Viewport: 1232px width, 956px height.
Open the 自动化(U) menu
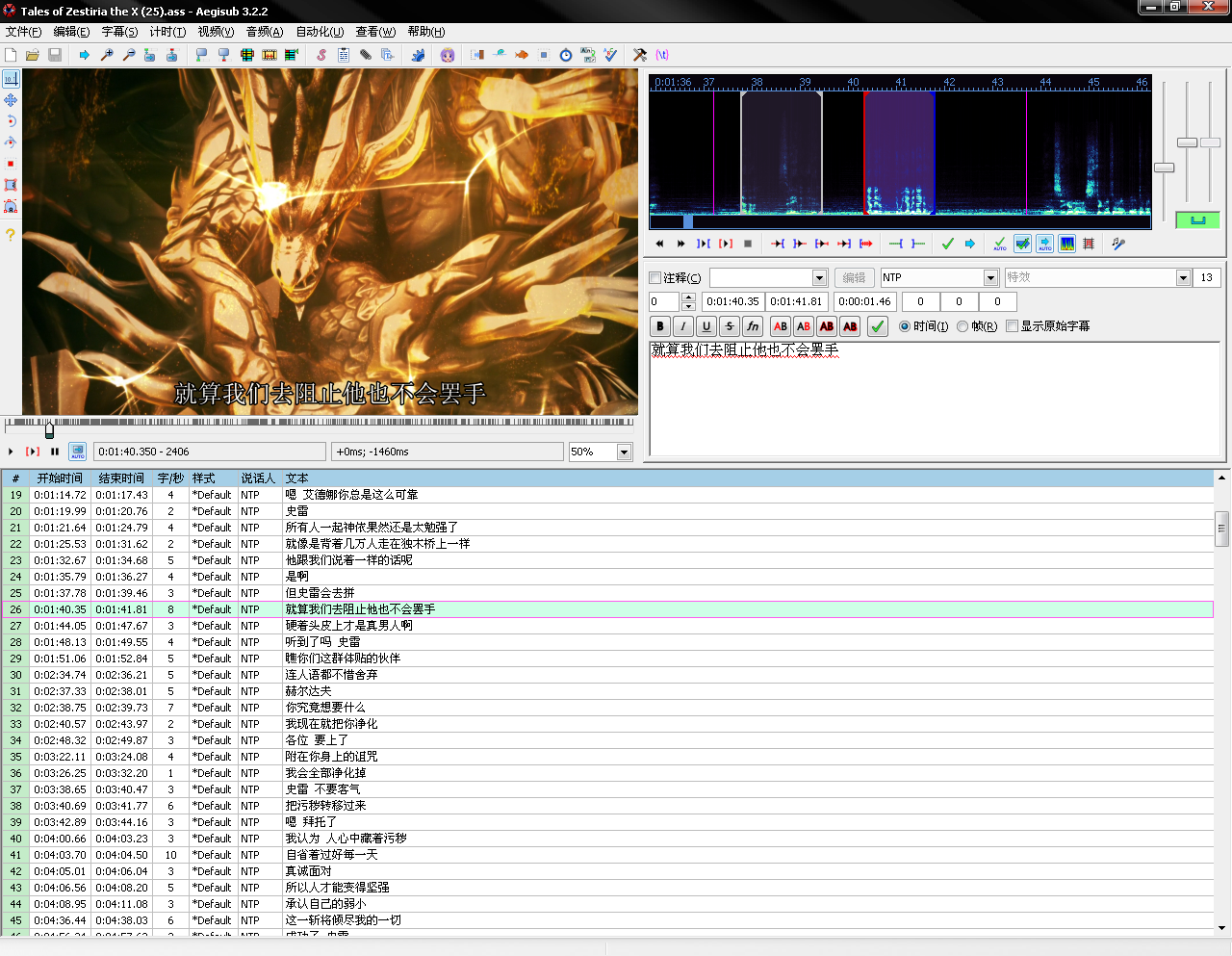(320, 32)
